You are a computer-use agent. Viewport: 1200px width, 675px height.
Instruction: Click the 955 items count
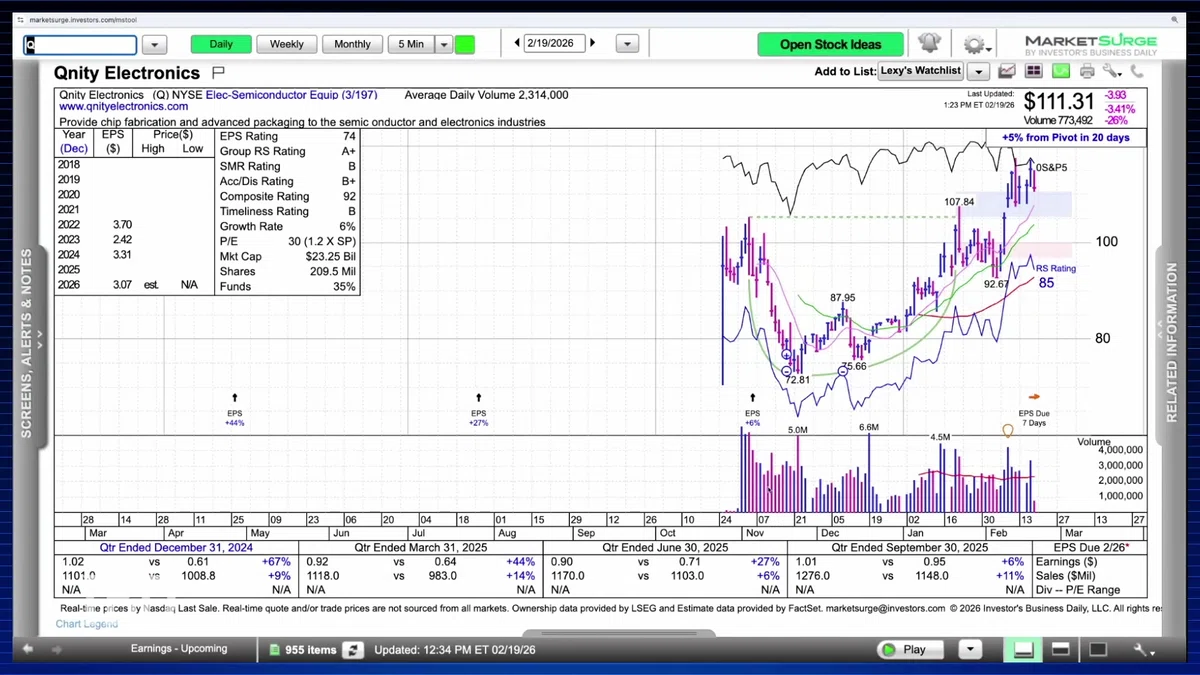click(311, 650)
